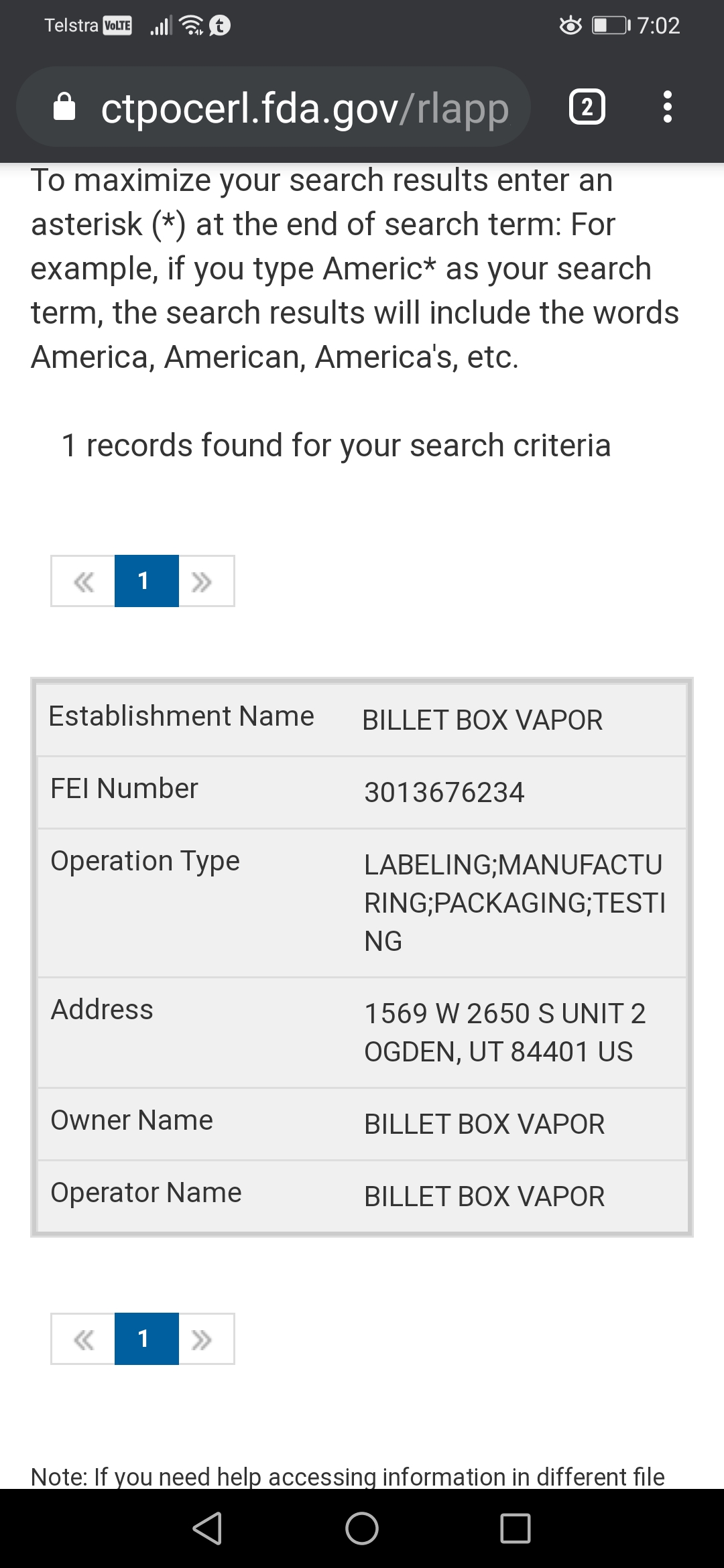
Task: Tap the top previous-page double chevron
Action: pyautogui.click(x=84, y=581)
